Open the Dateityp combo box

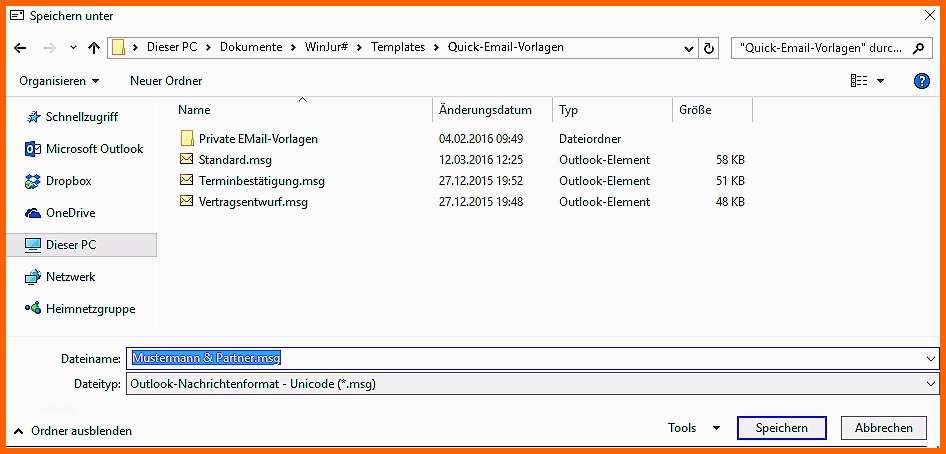(x=532, y=383)
